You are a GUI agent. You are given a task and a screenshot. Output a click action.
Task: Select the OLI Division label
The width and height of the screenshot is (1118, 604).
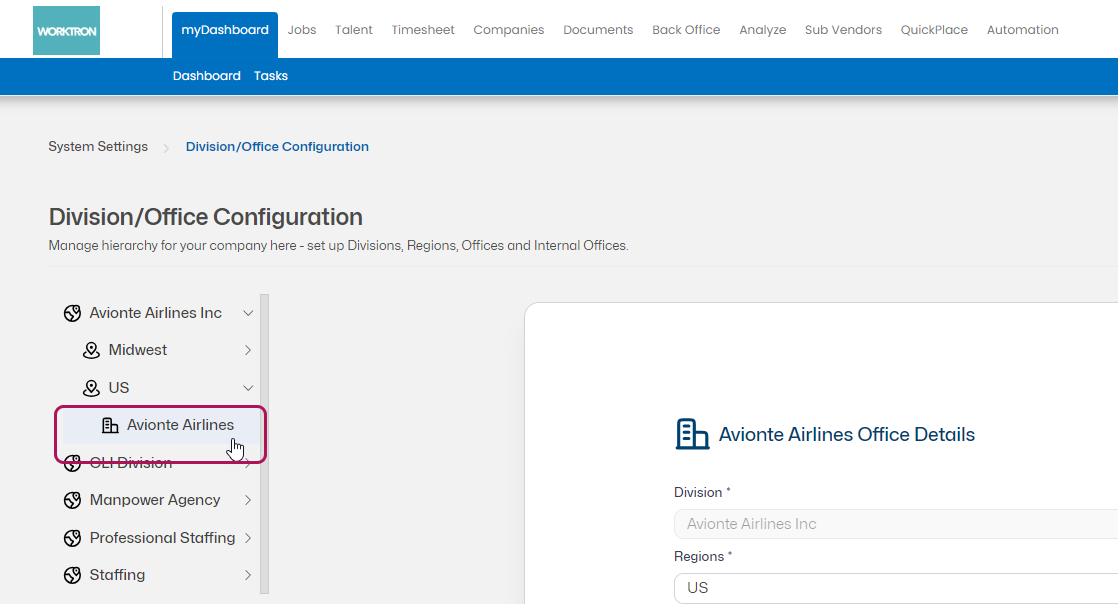pyautogui.click(x=131, y=464)
